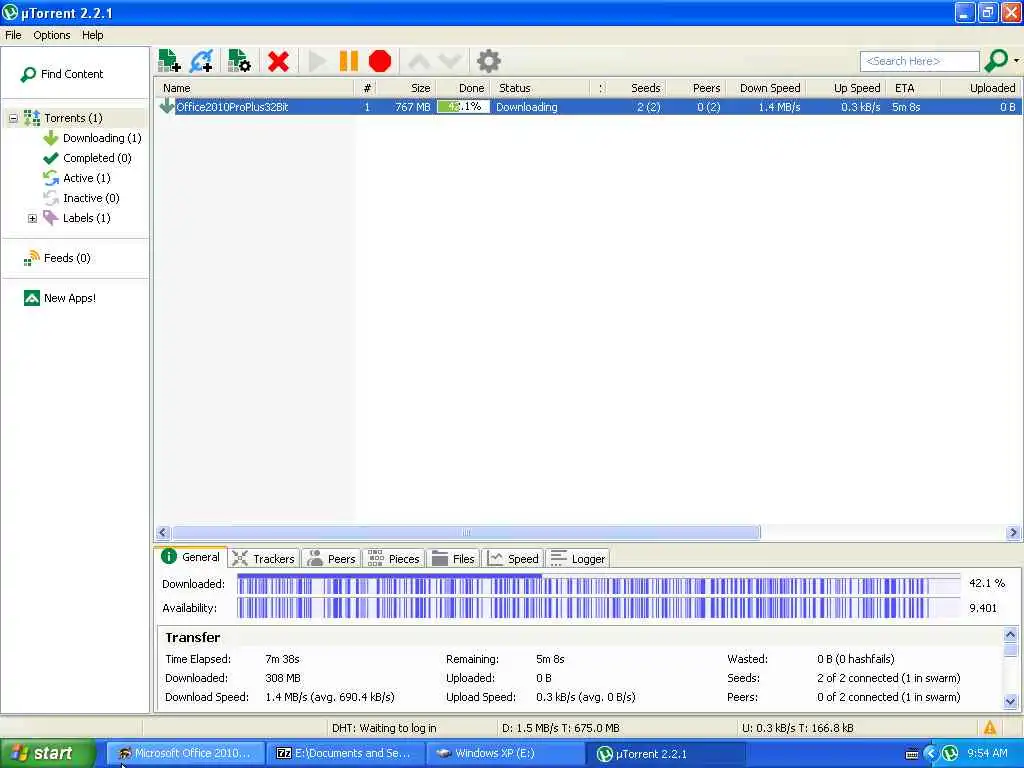1024x768 pixels.
Task: Switch to the Logger tab
Action: 578,559
